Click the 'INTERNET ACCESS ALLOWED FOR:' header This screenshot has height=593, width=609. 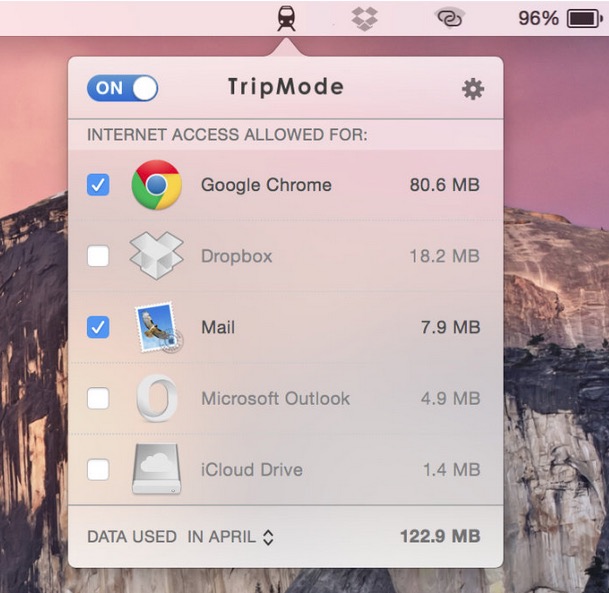(227, 135)
